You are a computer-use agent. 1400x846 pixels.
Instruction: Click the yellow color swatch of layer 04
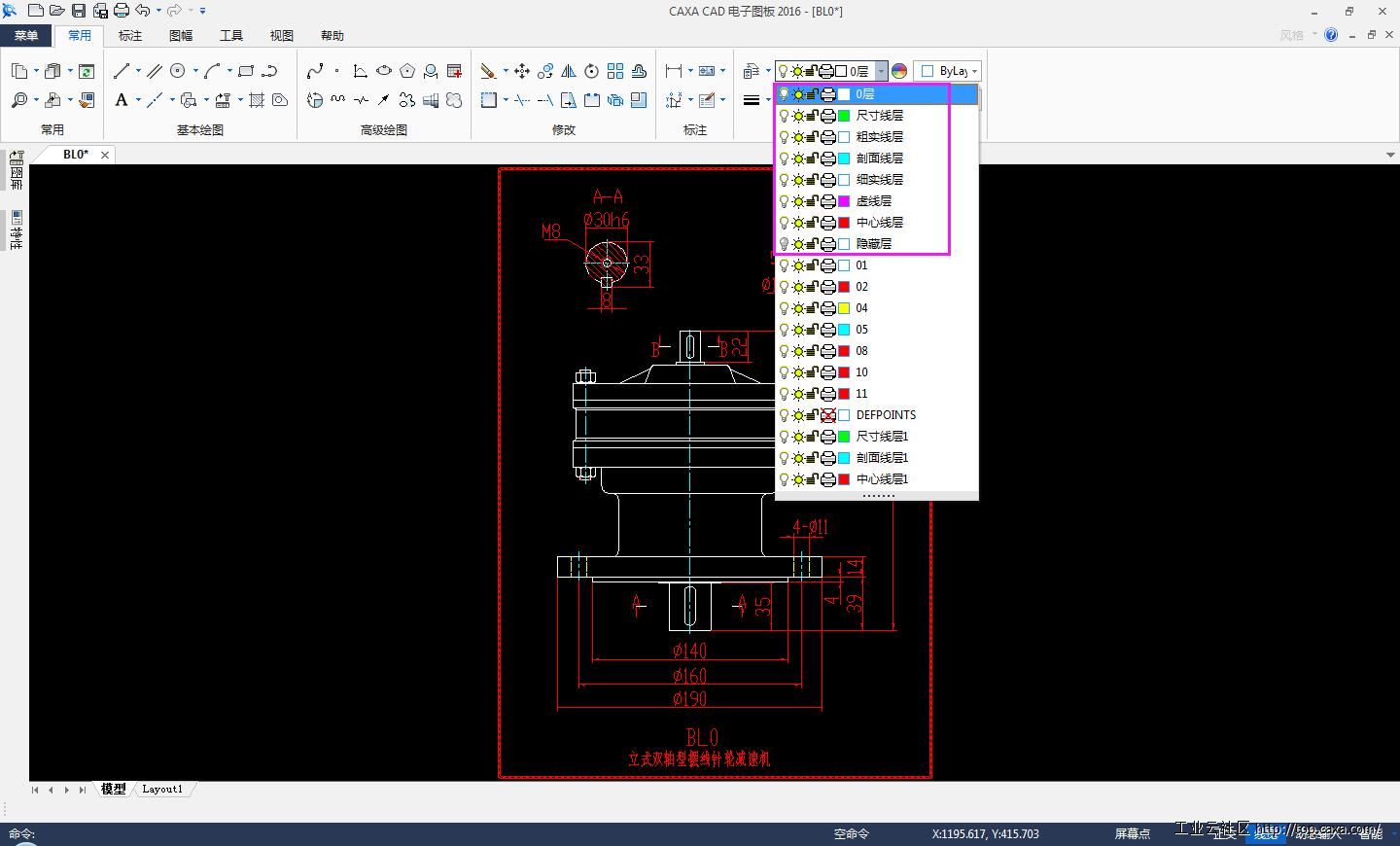pos(844,308)
